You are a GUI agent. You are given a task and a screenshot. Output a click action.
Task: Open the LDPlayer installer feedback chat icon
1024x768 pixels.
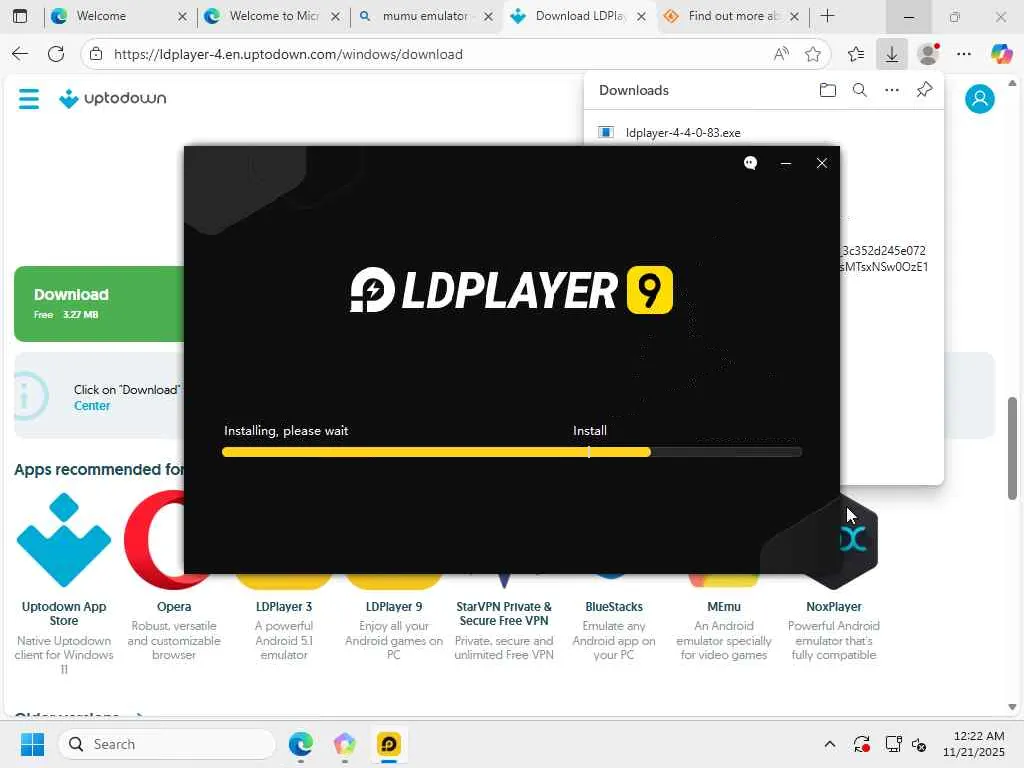pos(750,163)
